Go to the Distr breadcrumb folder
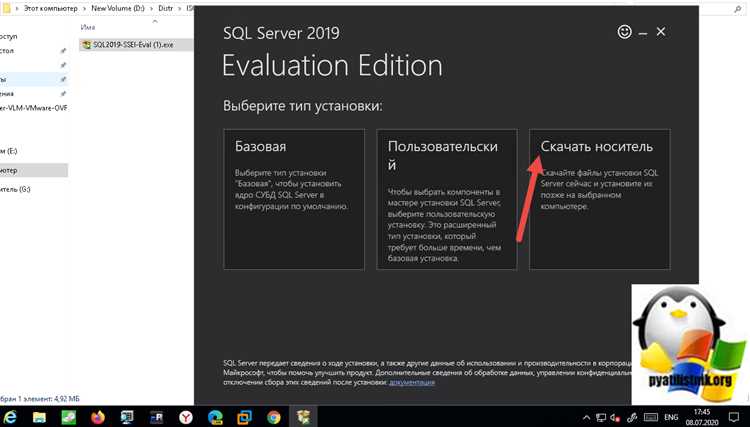Screen dimensions: 750x427 tap(165, 8)
